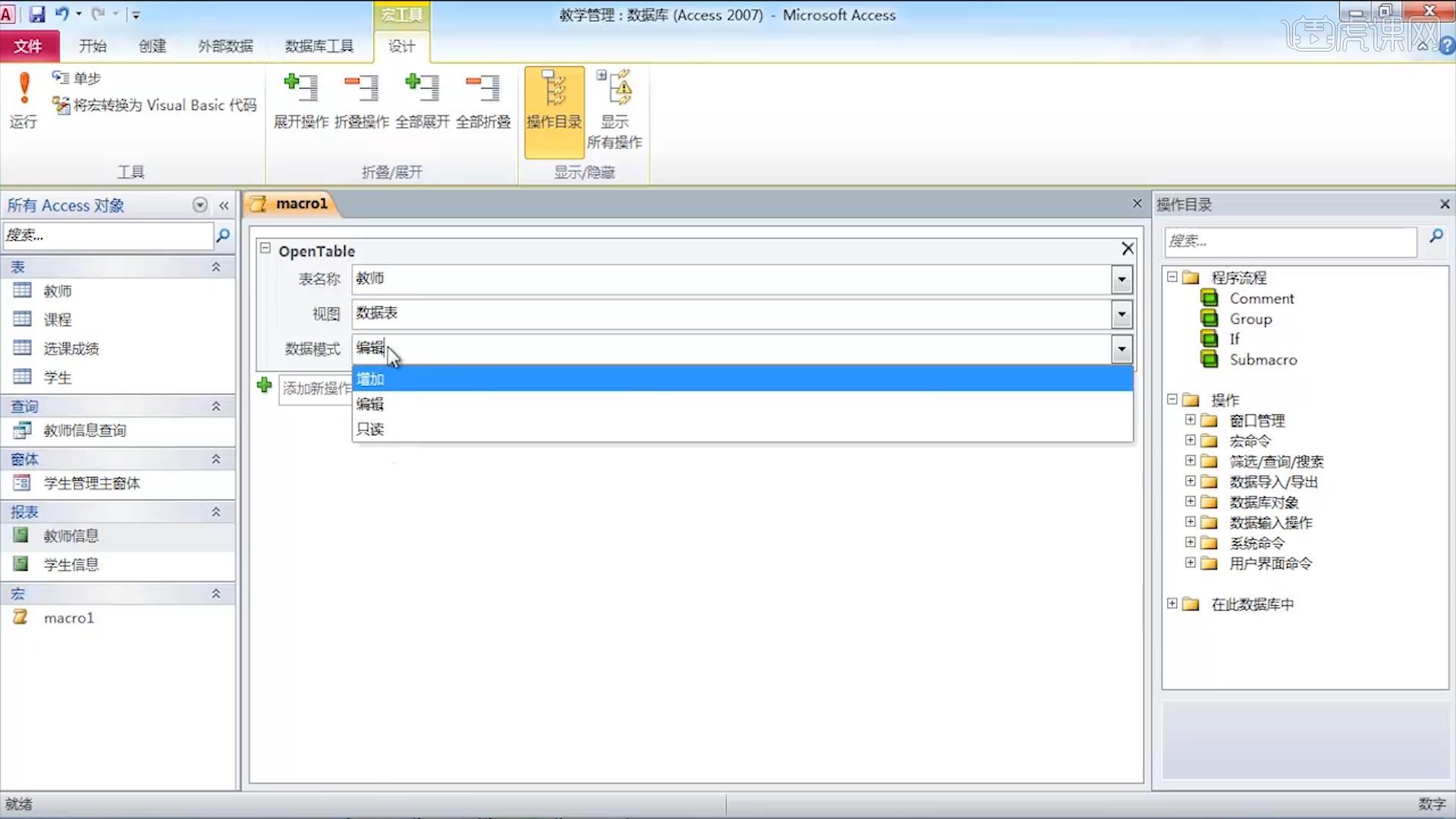Save using the quick access save icon
This screenshot has width=1456, height=819.
coord(36,14)
